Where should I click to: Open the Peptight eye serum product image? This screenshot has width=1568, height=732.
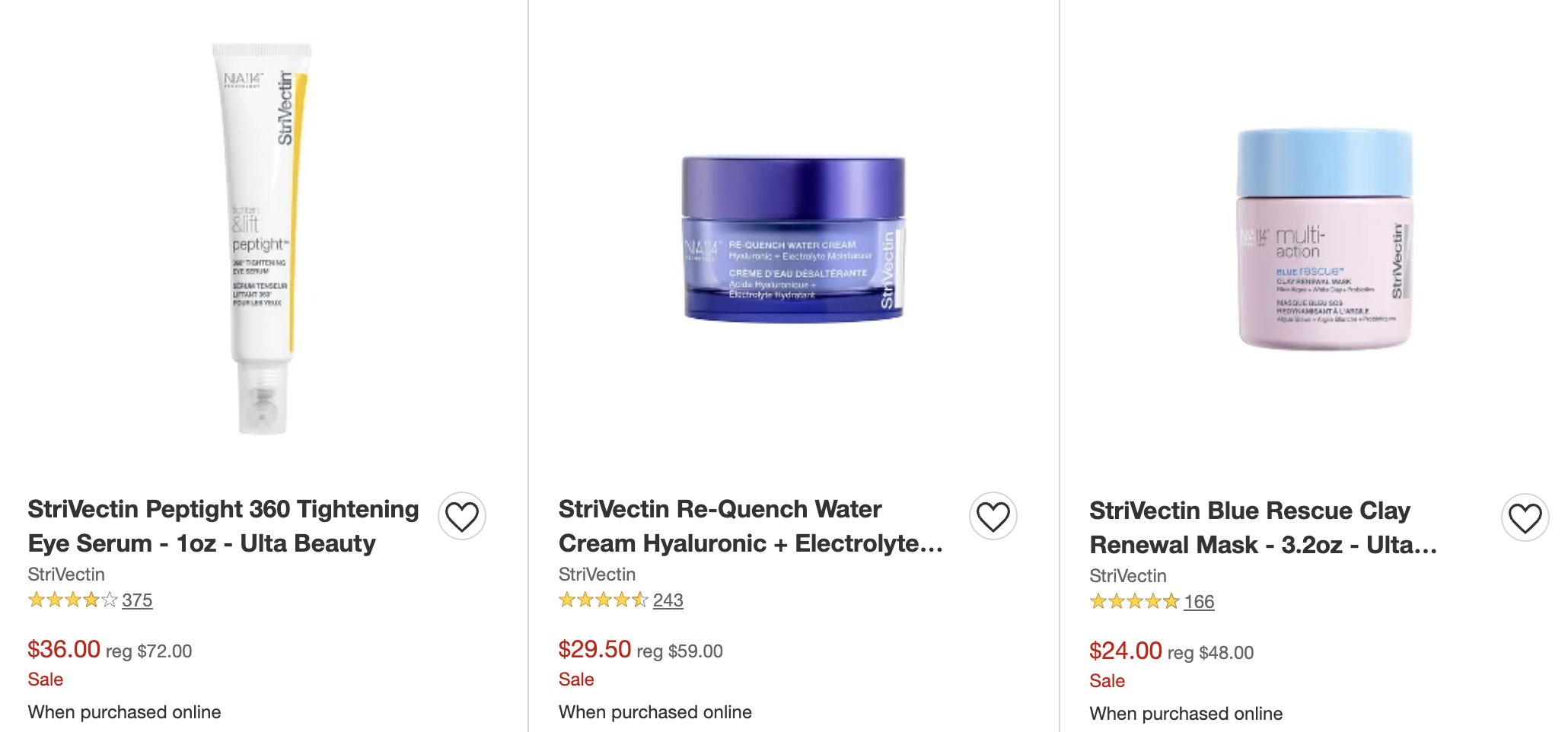coord(262,238)
